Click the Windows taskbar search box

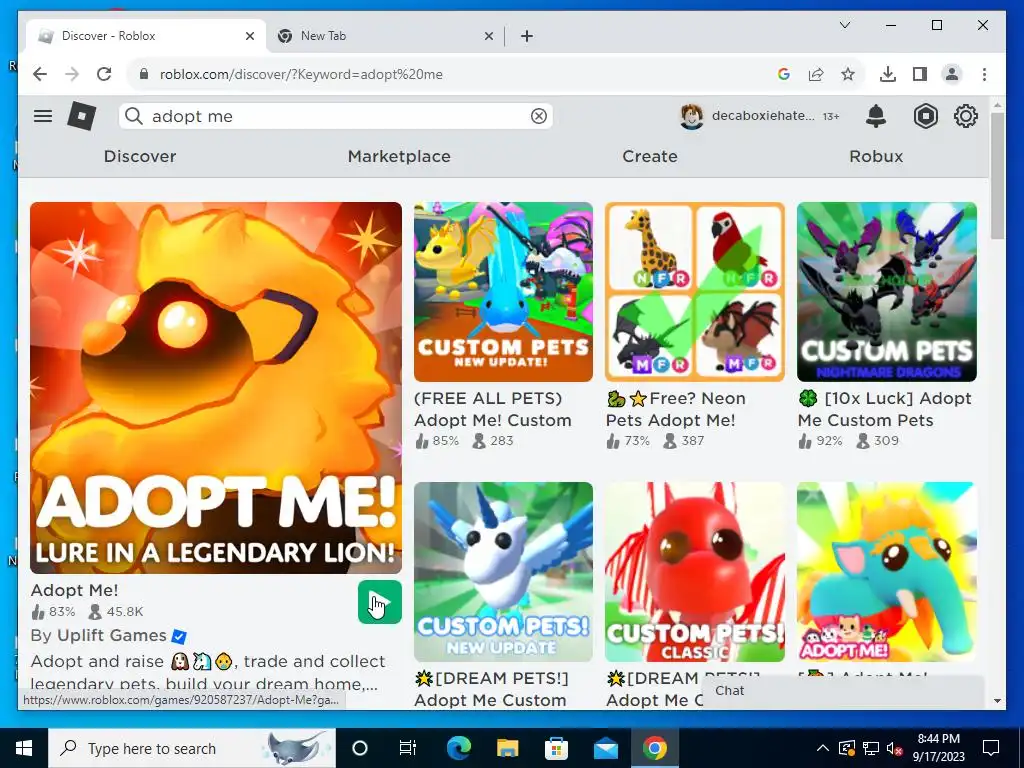tap(192, 748)
